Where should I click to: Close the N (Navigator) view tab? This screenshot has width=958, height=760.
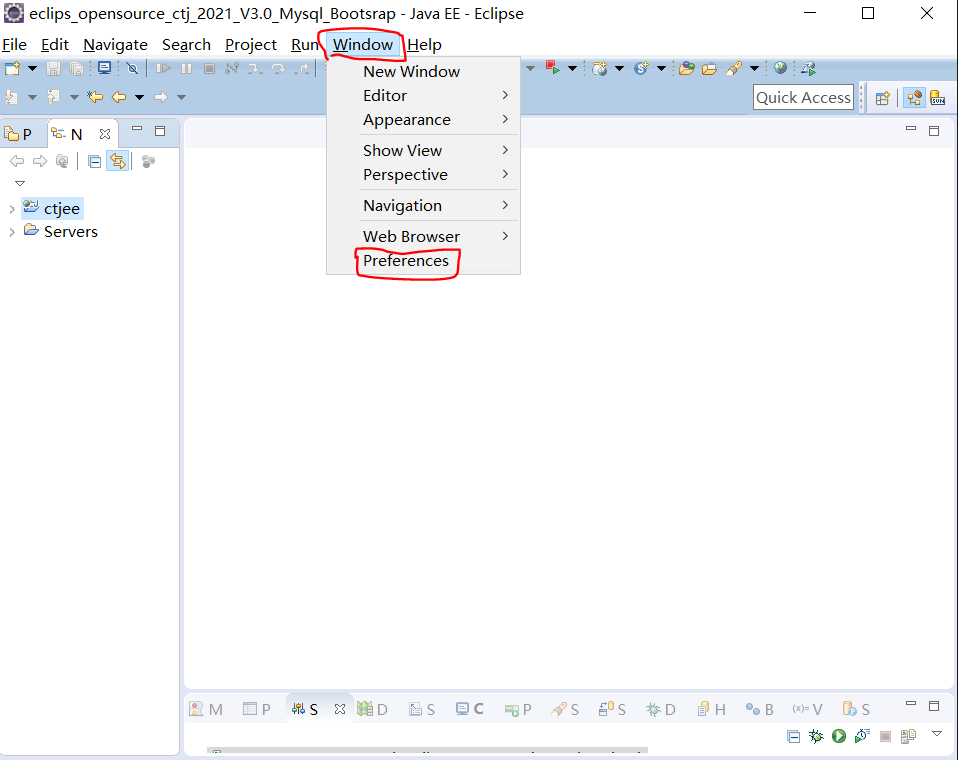pos(105,134)
